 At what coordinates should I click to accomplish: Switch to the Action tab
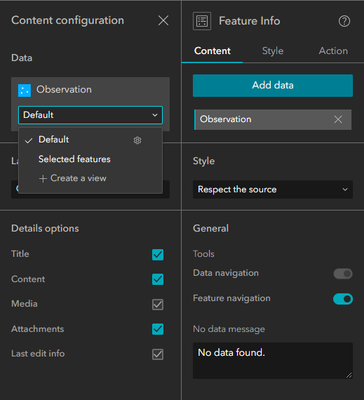coord(333,51)
